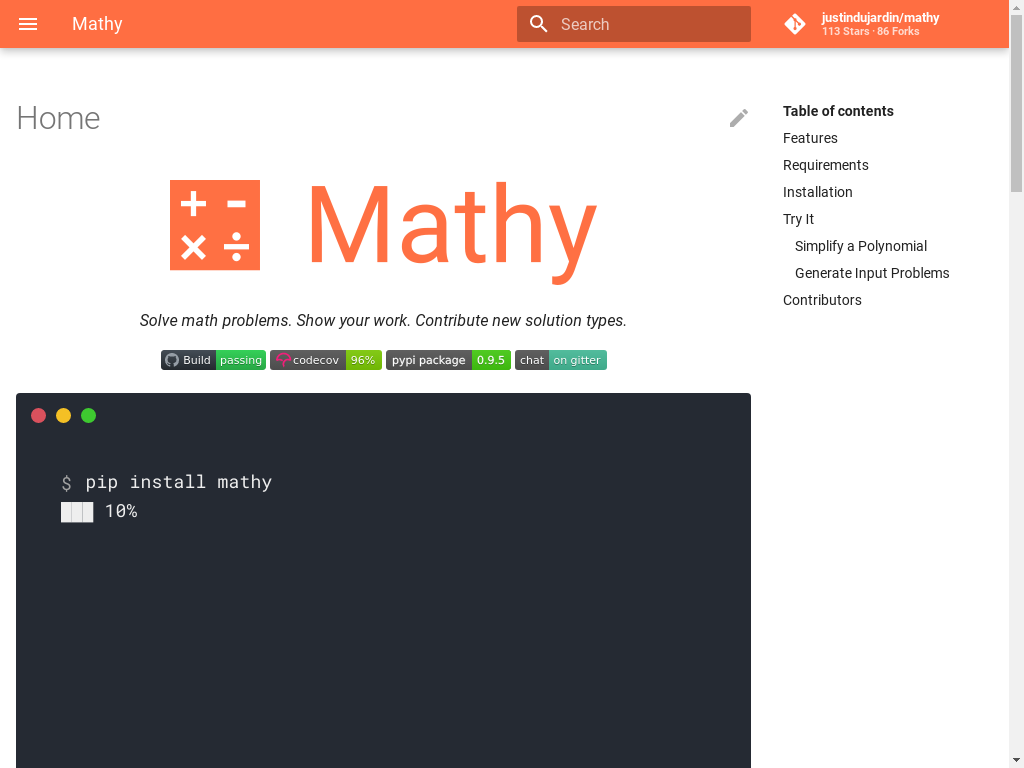Image resolution: width=1024 pixels, height=768 pixels.
Task: Click the scrollbar down arrow
Action: 1016,761
